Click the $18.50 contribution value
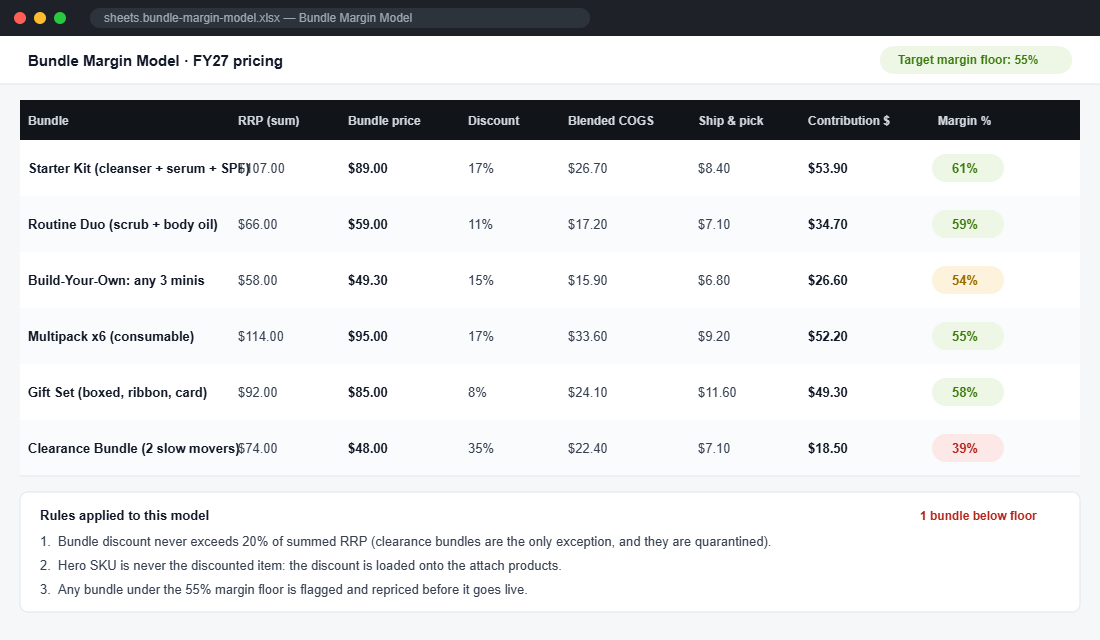The width and height of the screenshot is (1100, 640). pos(828,448)
